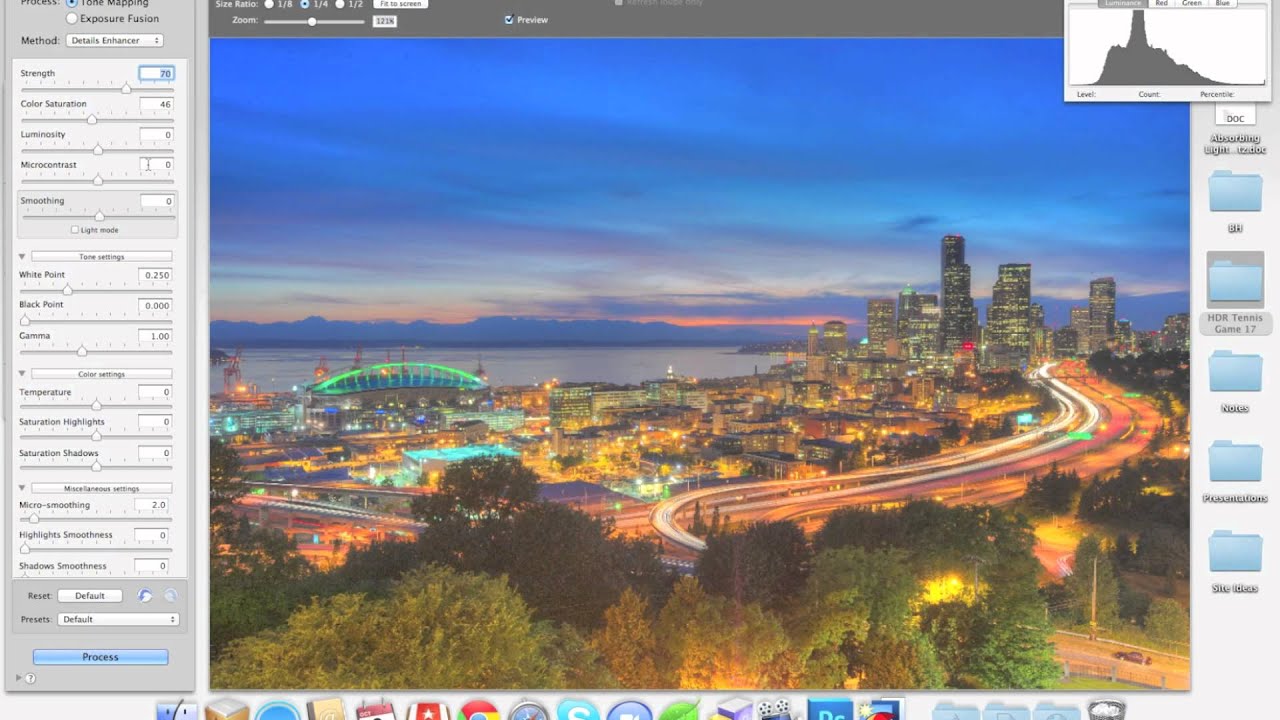Collapse the Color settings section triangle
This screenshot has width=1280, height=720.
[22, 374]
